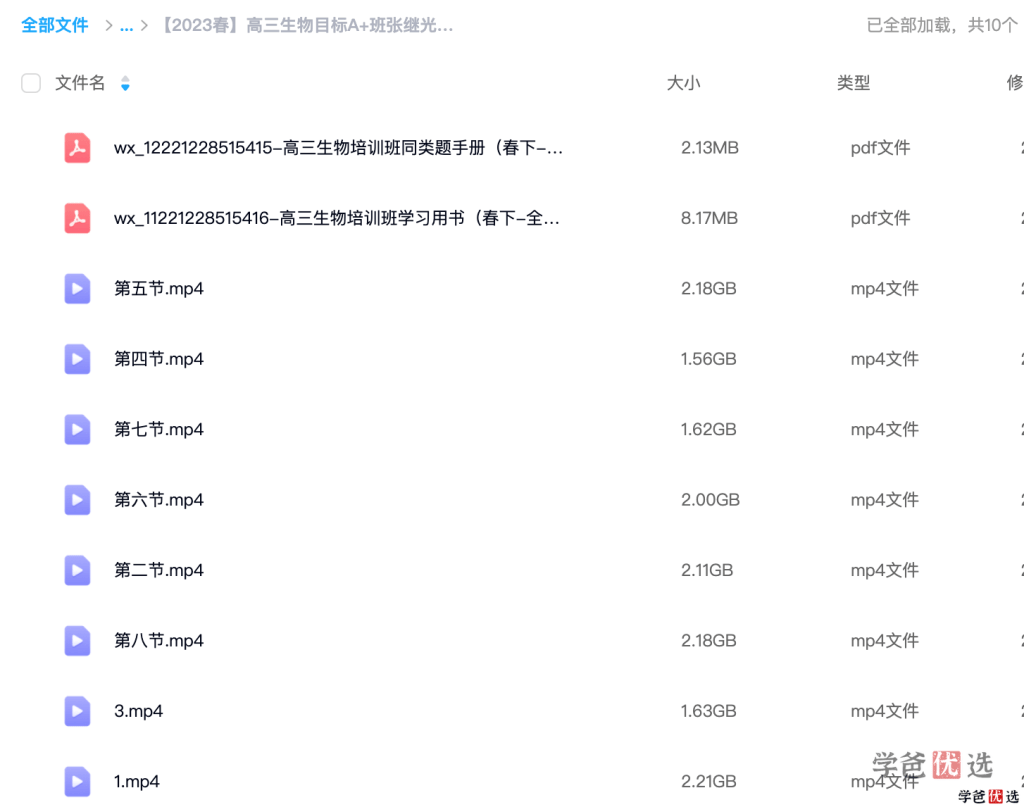The image size is (1024, 807).
Task: Click the video icon for 第七节.mp4
Action: (77, 430)
